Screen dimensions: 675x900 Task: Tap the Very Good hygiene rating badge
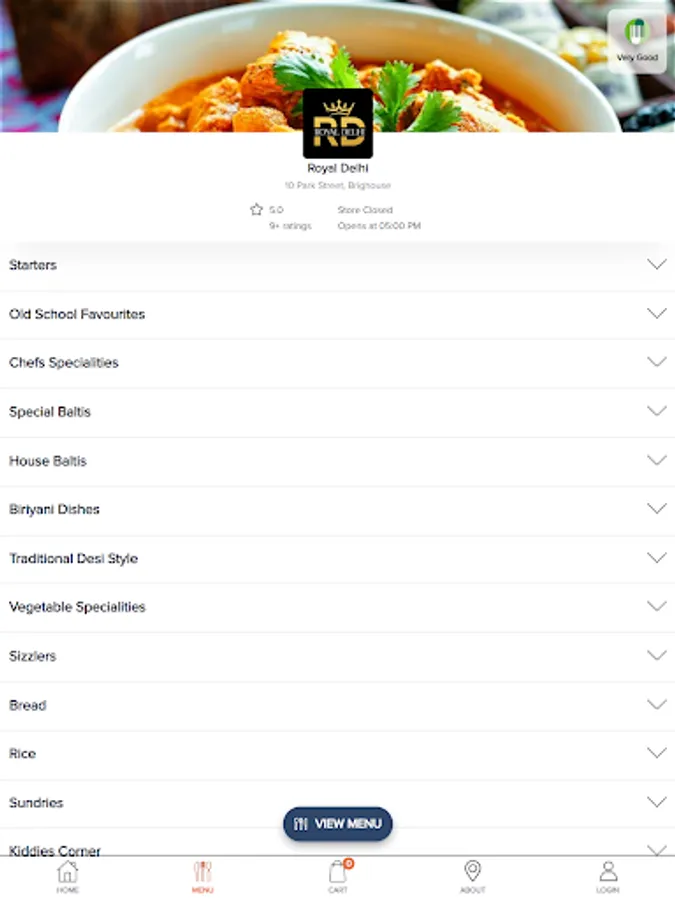(x=637, y=41)
